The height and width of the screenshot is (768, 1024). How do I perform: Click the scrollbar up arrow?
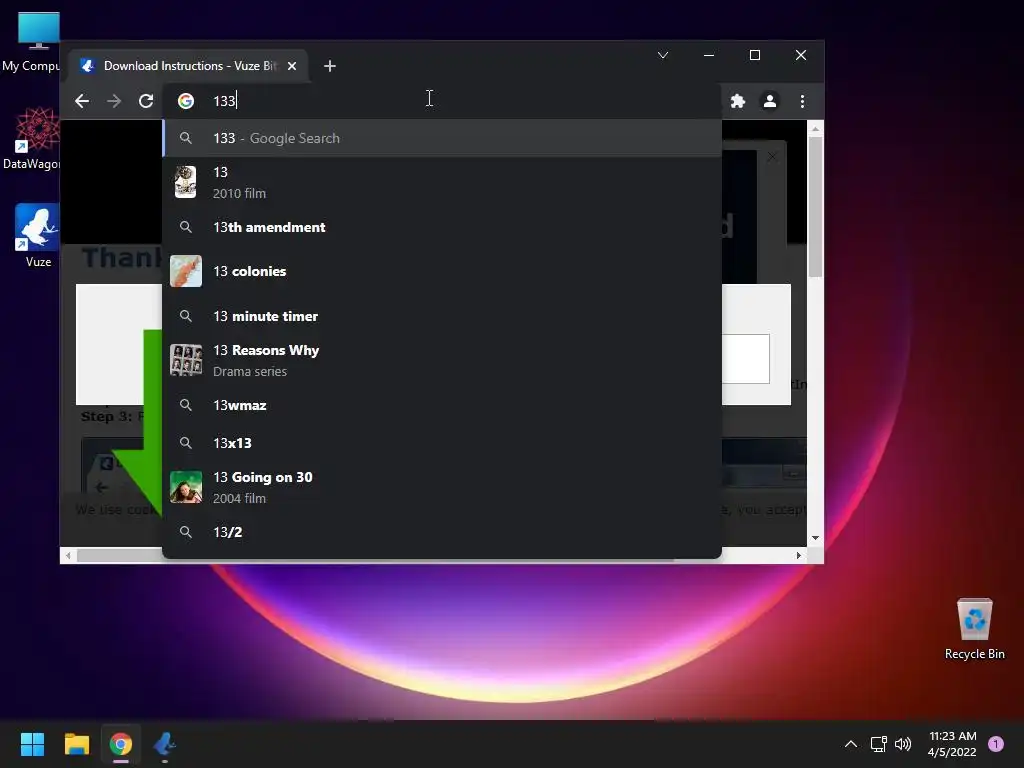click(x=815, y=129)
